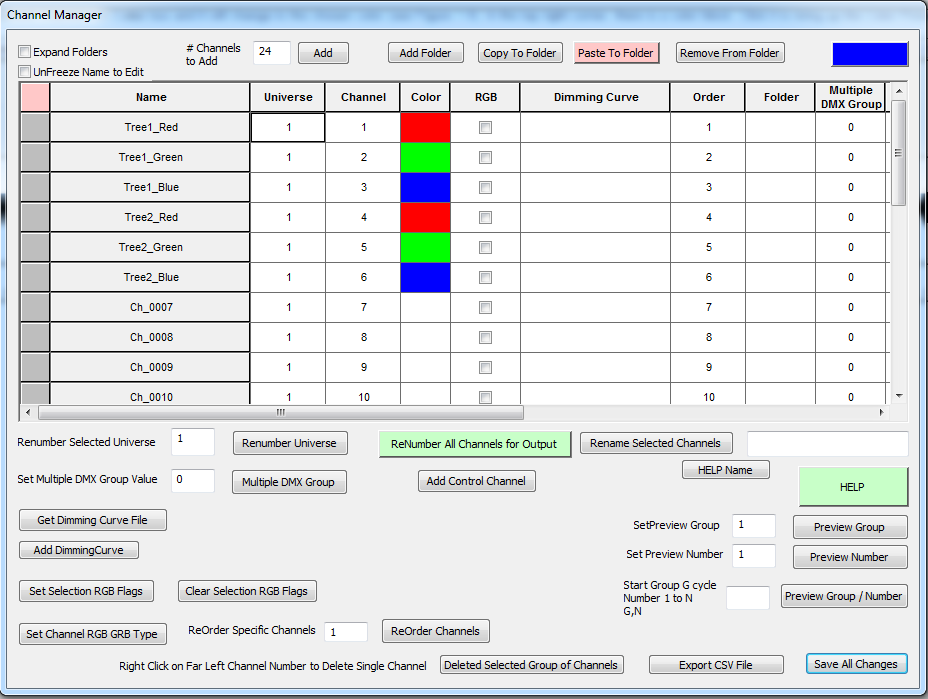928x699 pixels.
Task: Click Copy To Folder button
Action: coord(520,53)
